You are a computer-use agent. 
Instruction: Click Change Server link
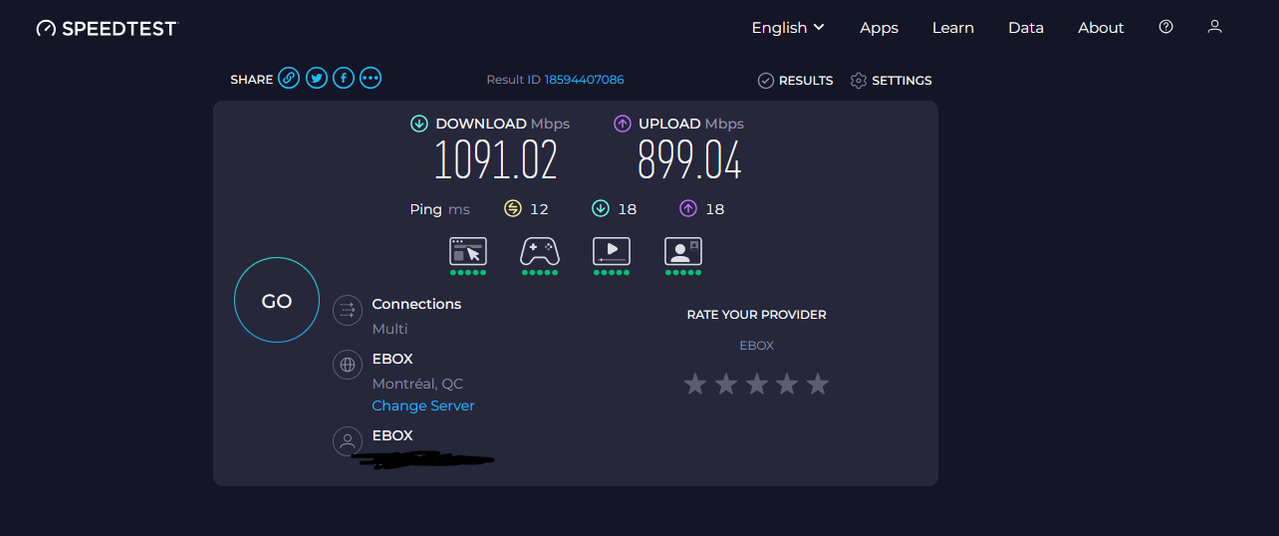pyautogui.click(x=423, y=406)
